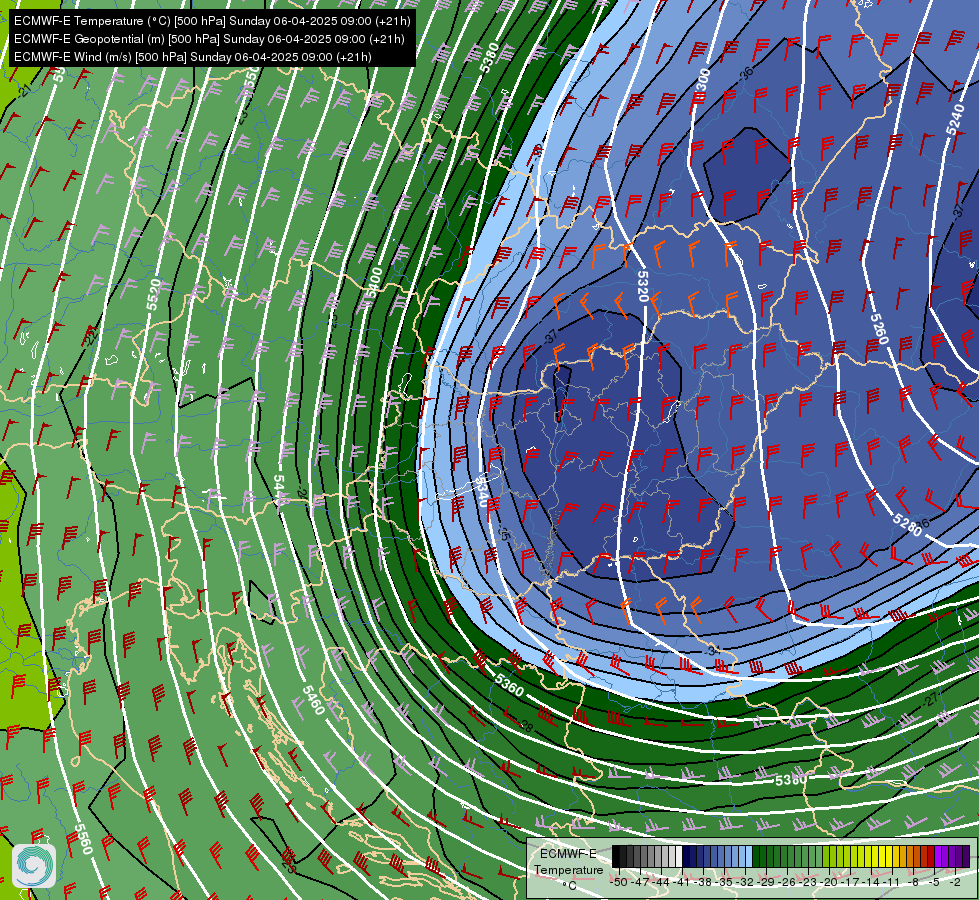Click the -27 isotherm label
Screen dimensions: 979x900
pyautogui.click(x=930, y=700)
